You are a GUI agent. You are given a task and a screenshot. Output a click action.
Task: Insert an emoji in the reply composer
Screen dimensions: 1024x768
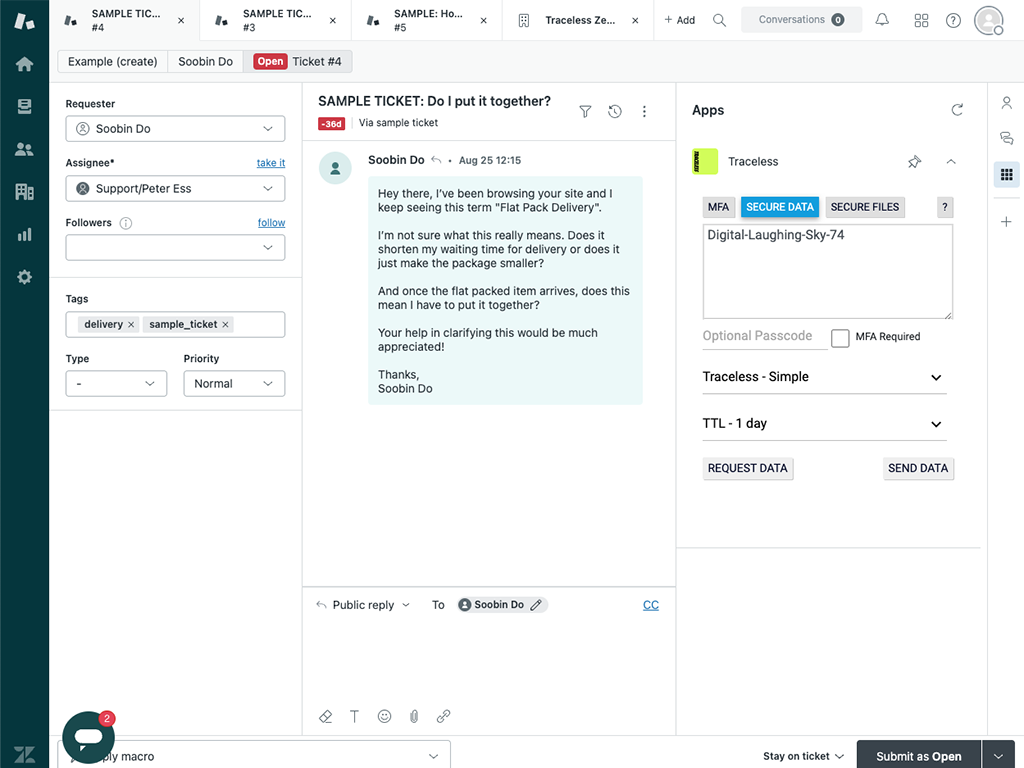pos(384,716)
